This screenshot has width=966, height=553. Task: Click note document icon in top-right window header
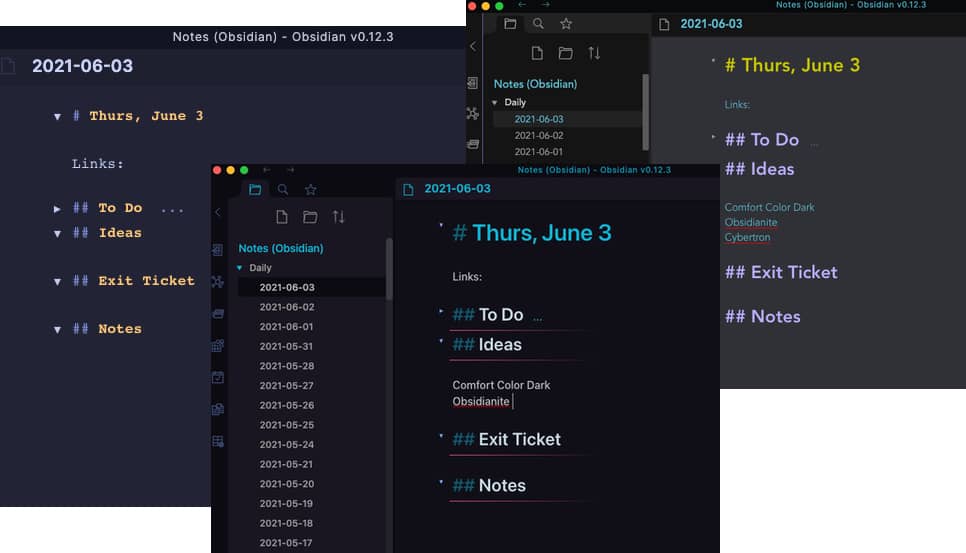point(664,25)
